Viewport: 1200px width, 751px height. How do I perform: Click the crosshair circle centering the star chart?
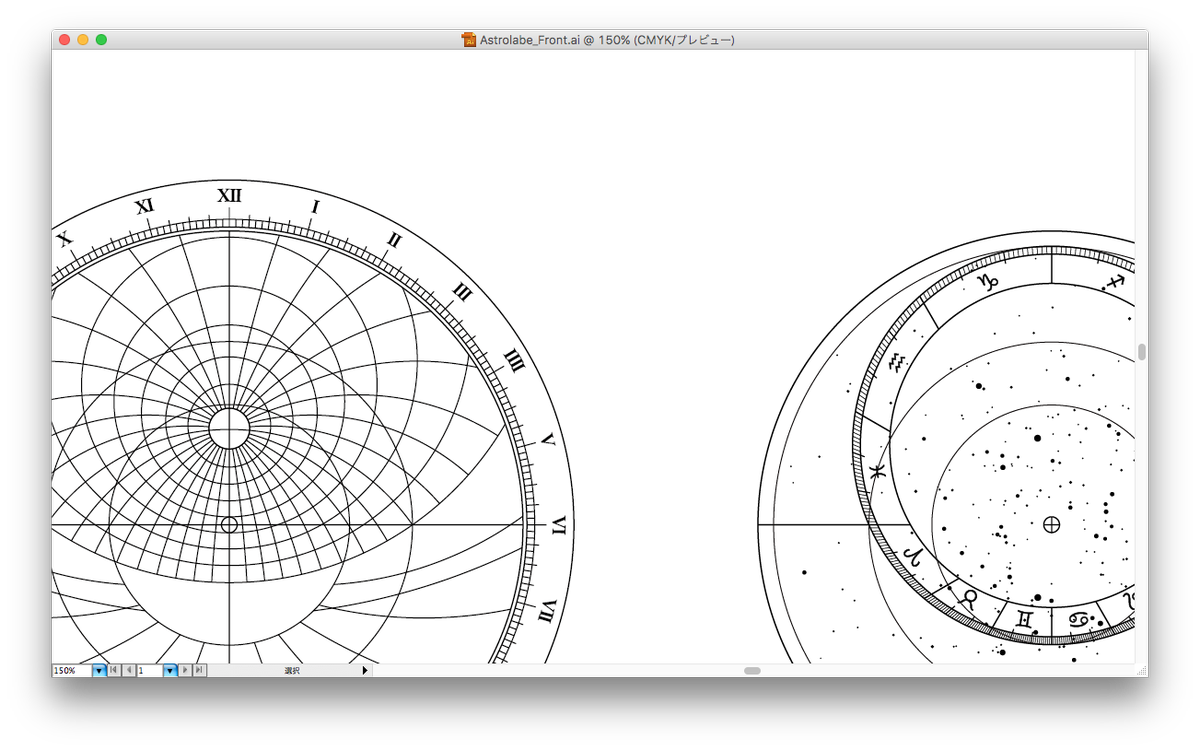1051,524
